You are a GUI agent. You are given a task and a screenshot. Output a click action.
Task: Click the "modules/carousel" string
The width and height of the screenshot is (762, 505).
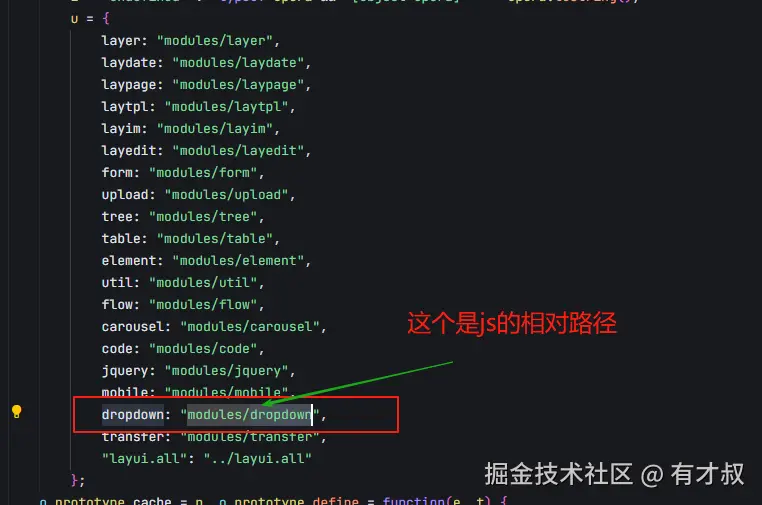point(250,327)
